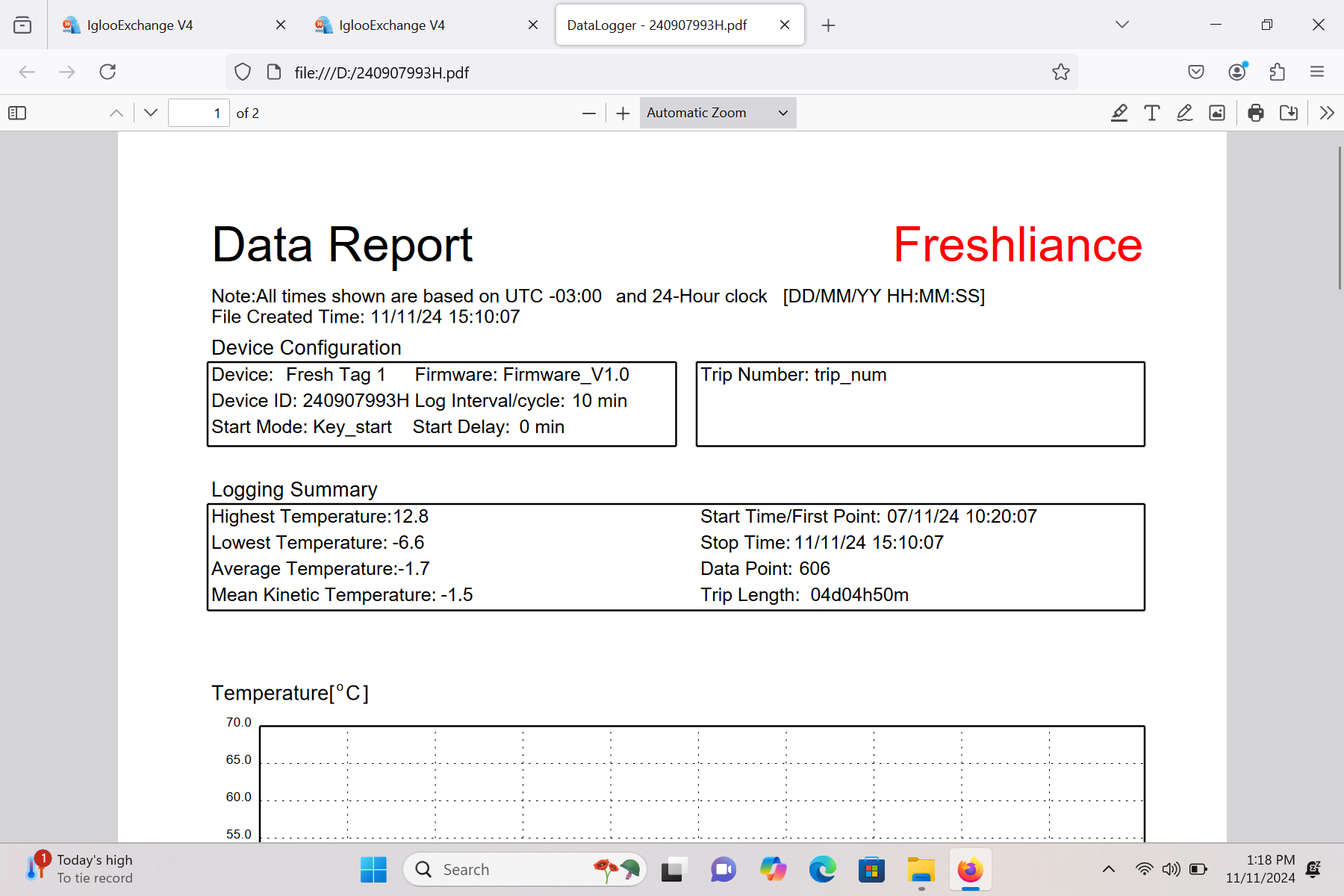Click the page number input field

click(199, 113)
